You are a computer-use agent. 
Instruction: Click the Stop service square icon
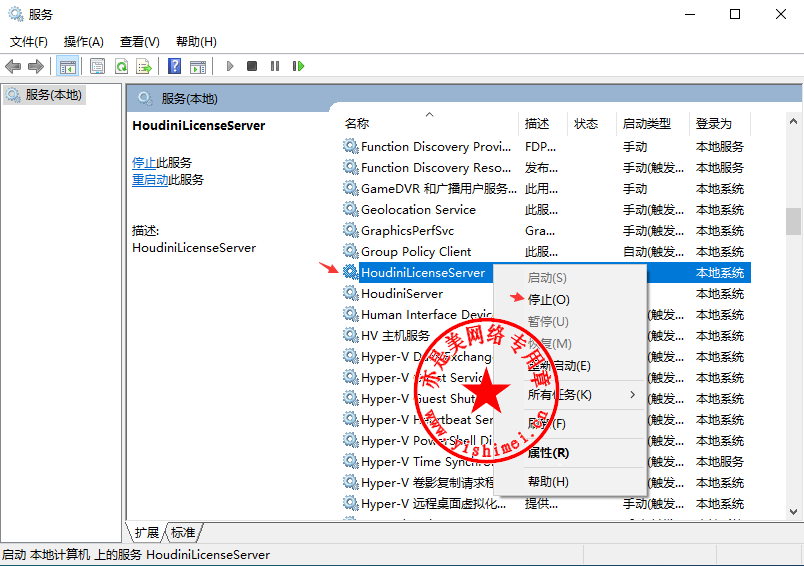[x=252, y=66]
